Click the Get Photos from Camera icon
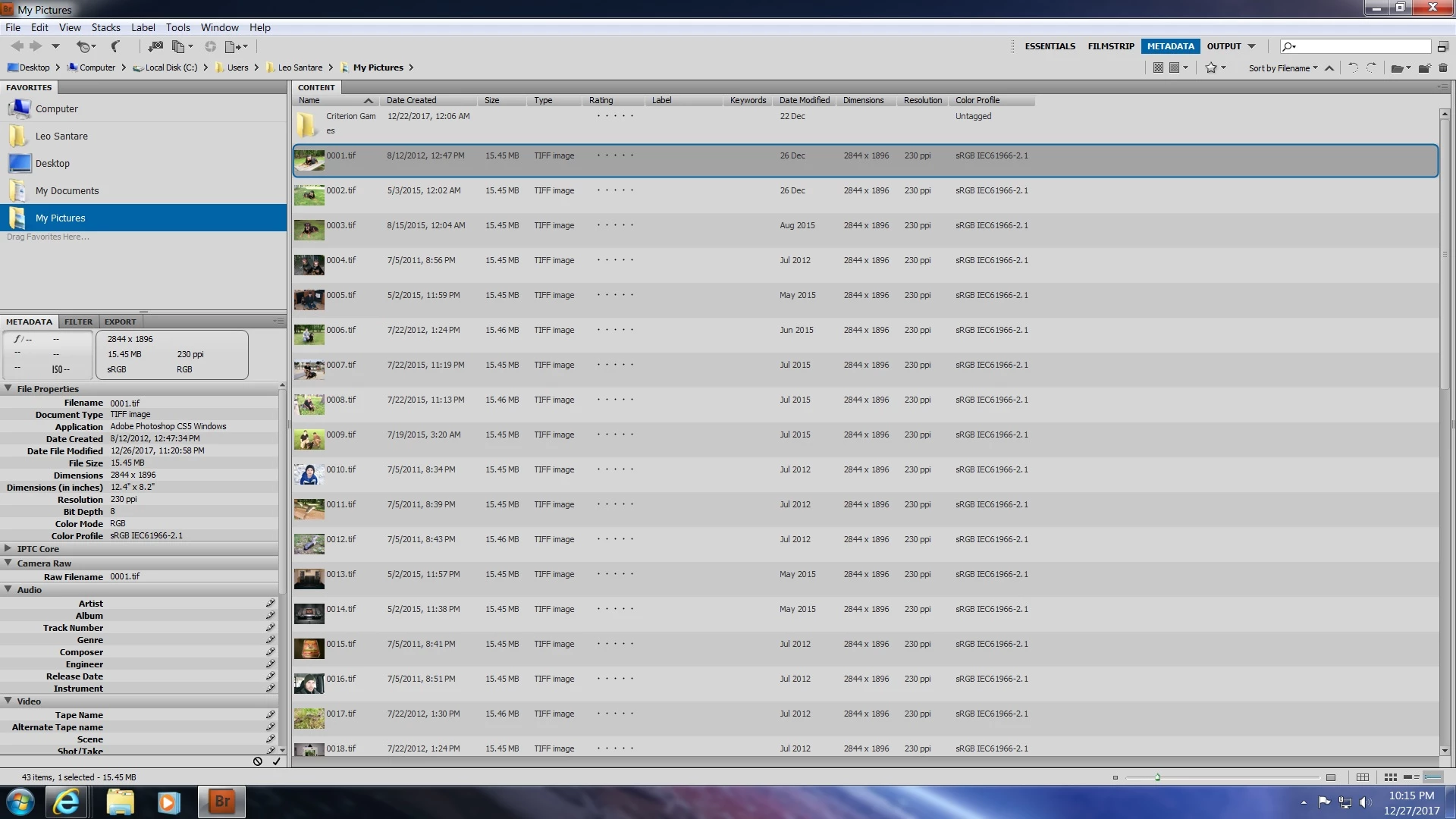Viewport: 1456px width, 819px height. 155,46
